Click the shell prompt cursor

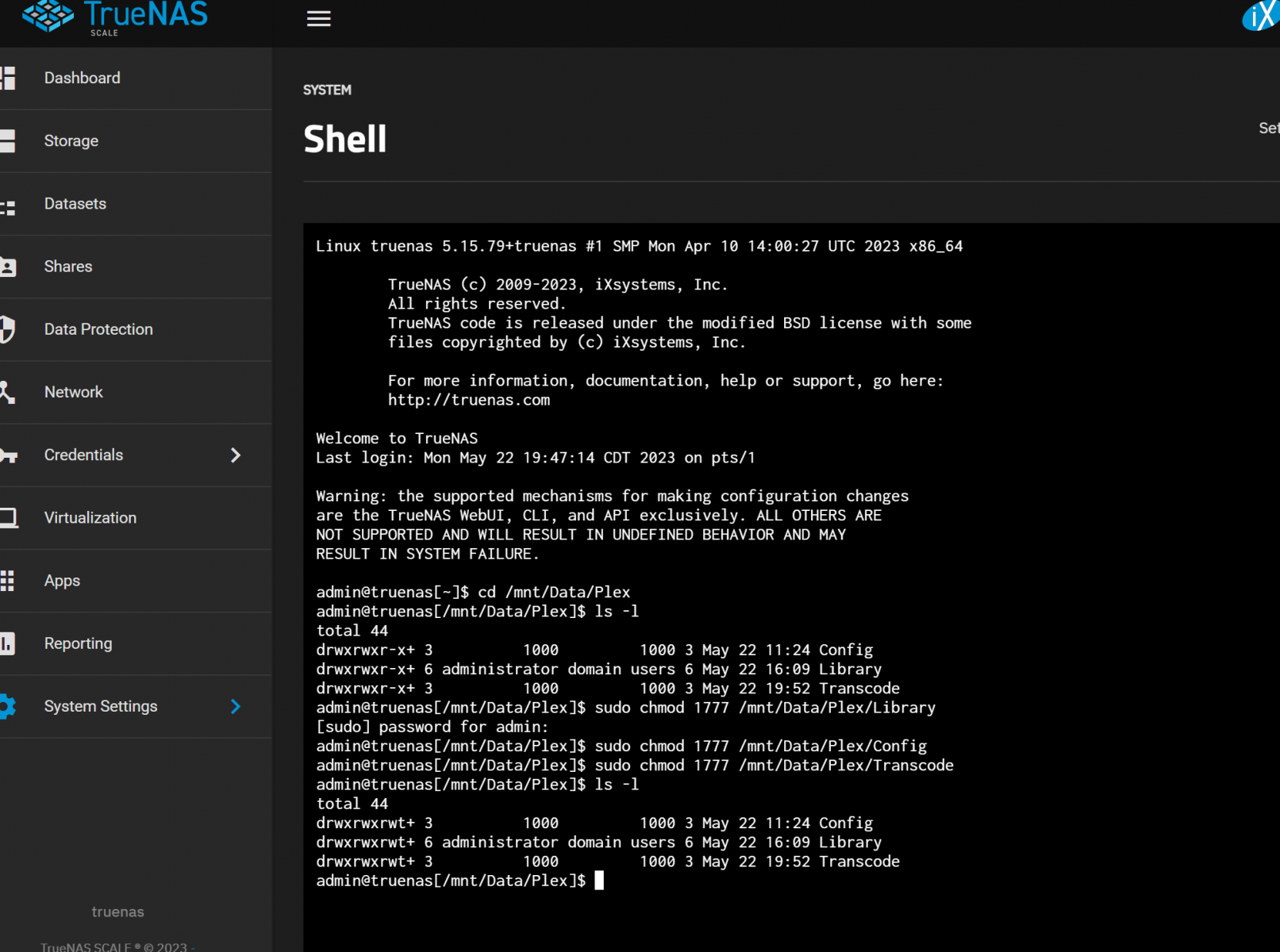(599, 881)
